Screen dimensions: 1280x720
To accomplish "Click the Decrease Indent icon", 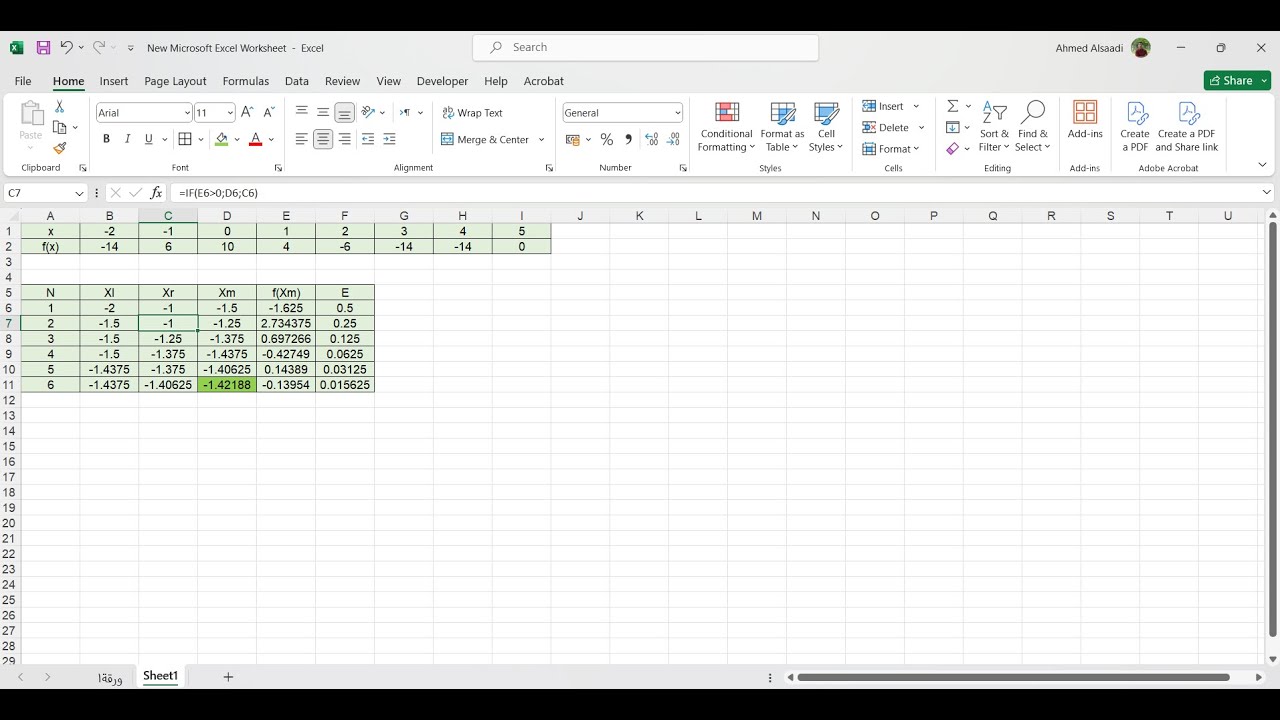I will click(x=367, y=139).
